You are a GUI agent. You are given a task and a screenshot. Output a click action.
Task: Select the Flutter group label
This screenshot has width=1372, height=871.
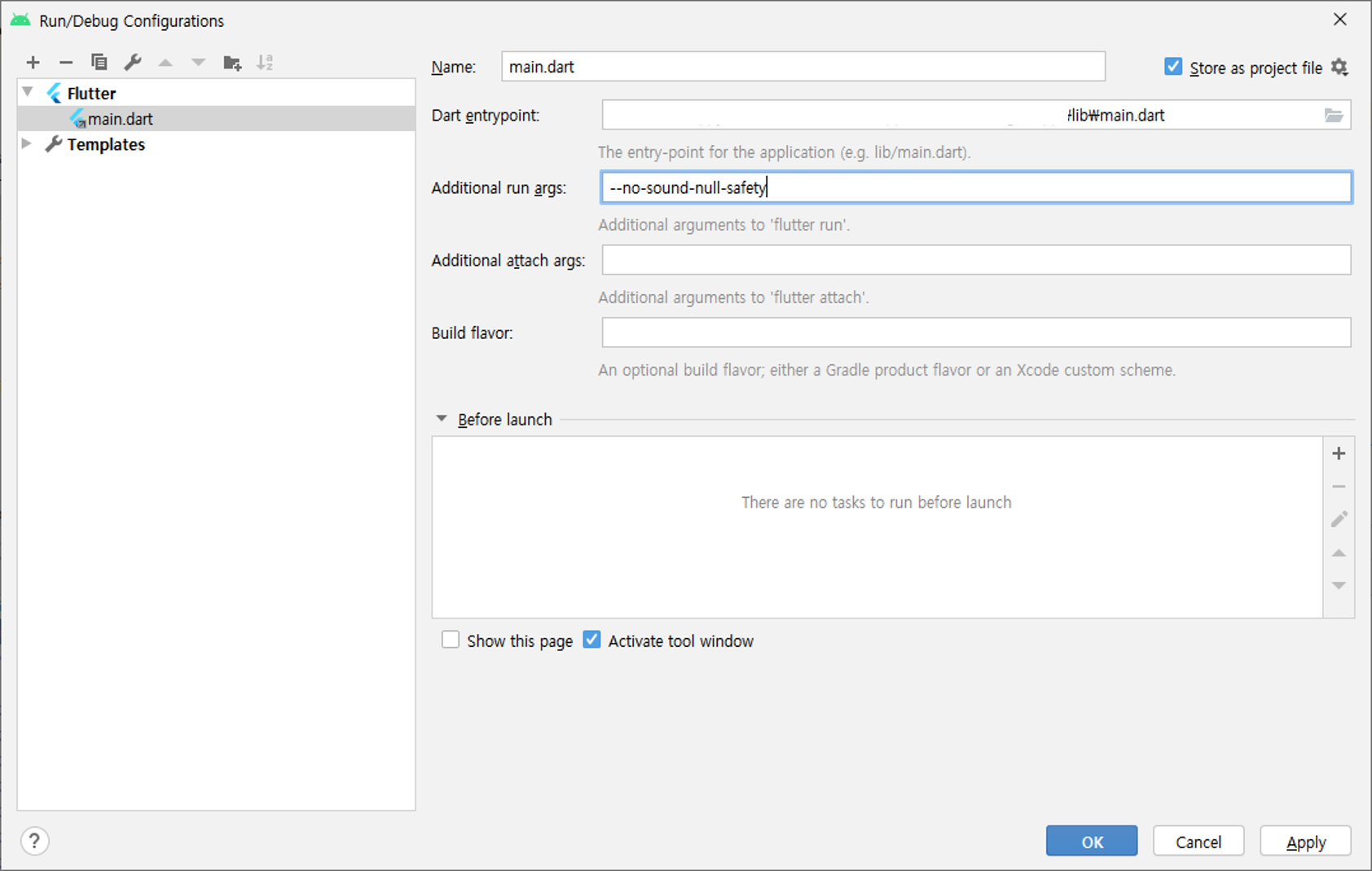(91, 93)
